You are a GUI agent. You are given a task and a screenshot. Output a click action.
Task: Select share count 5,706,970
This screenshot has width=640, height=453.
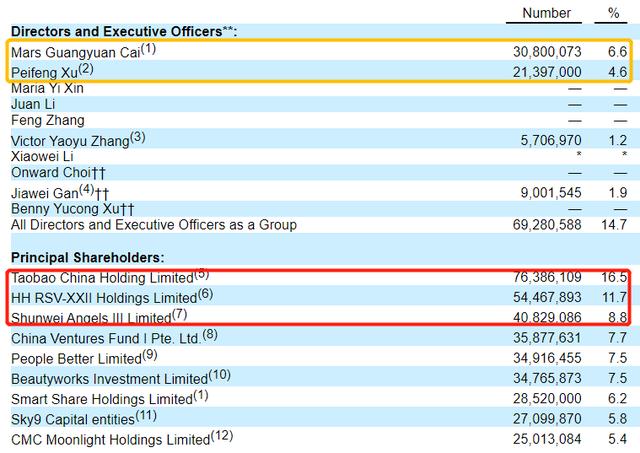point(551,140)
